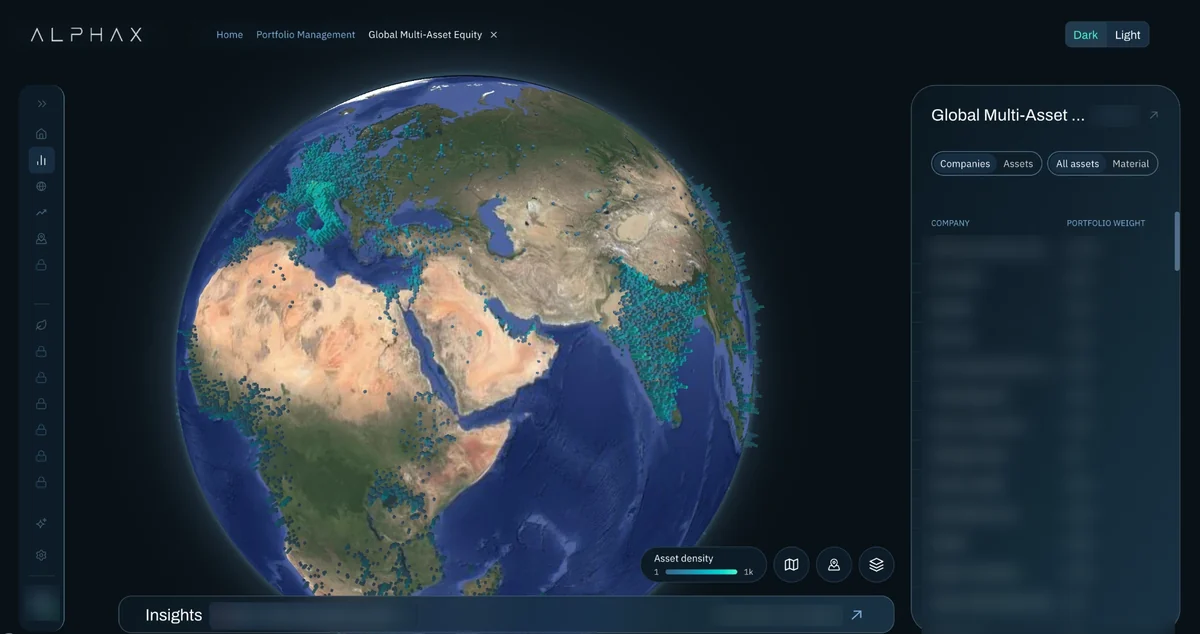Choose the Material filter

pyautogui.click(x=1131, y=164)
